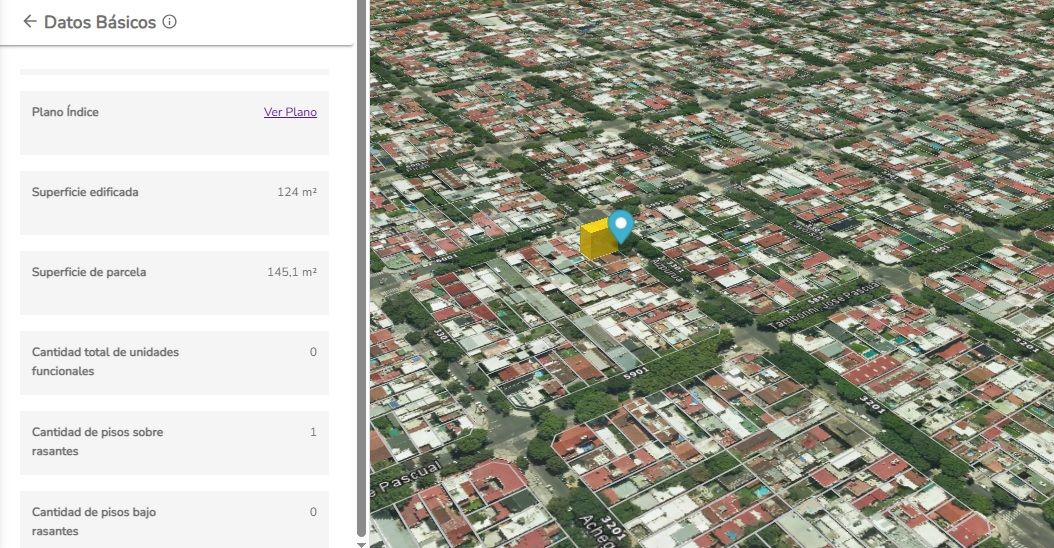This screenshot has width=1054, height=548.
Task: Click the Cantidad de pisos sobre rasantes row
Action: tap(174, 442)
